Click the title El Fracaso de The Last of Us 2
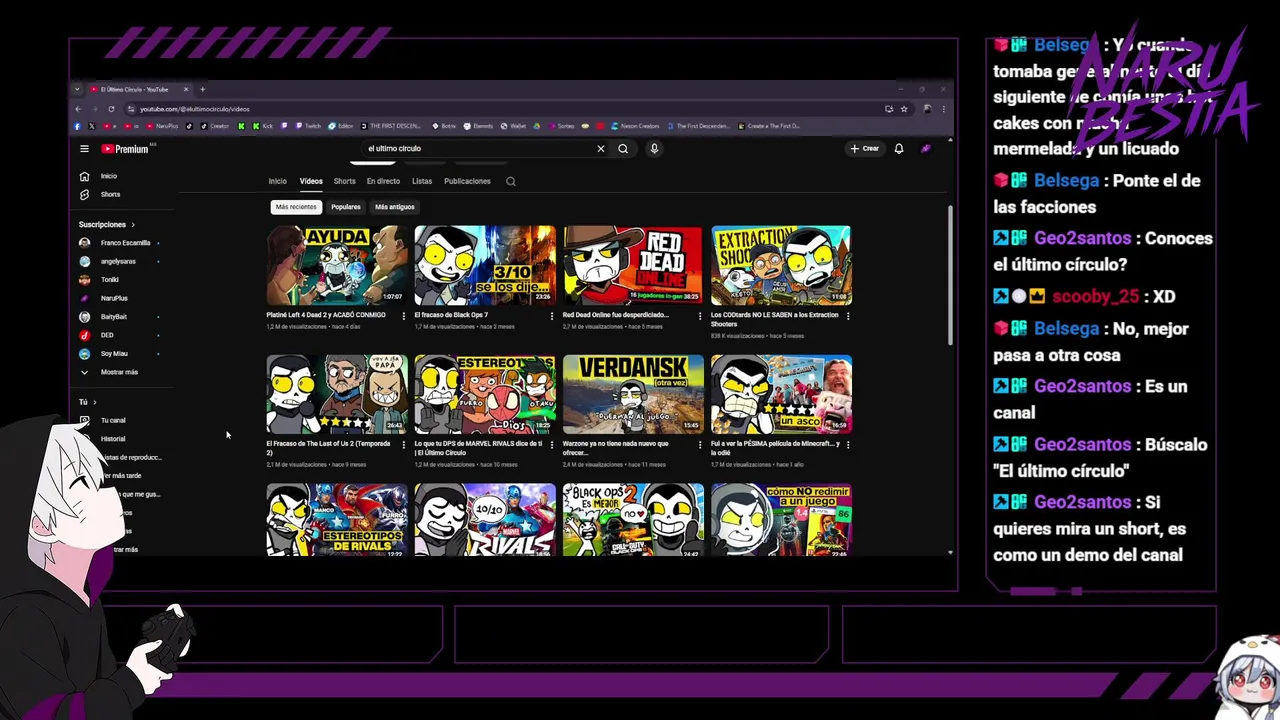This screenshot has width=1280, height=720. [x=330, y=448]
